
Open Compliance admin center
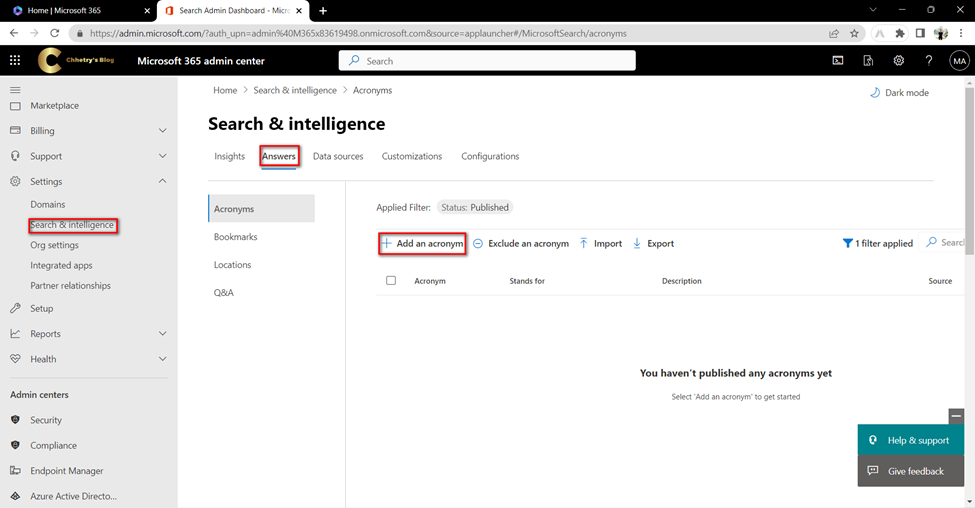(x=53, y=445)
